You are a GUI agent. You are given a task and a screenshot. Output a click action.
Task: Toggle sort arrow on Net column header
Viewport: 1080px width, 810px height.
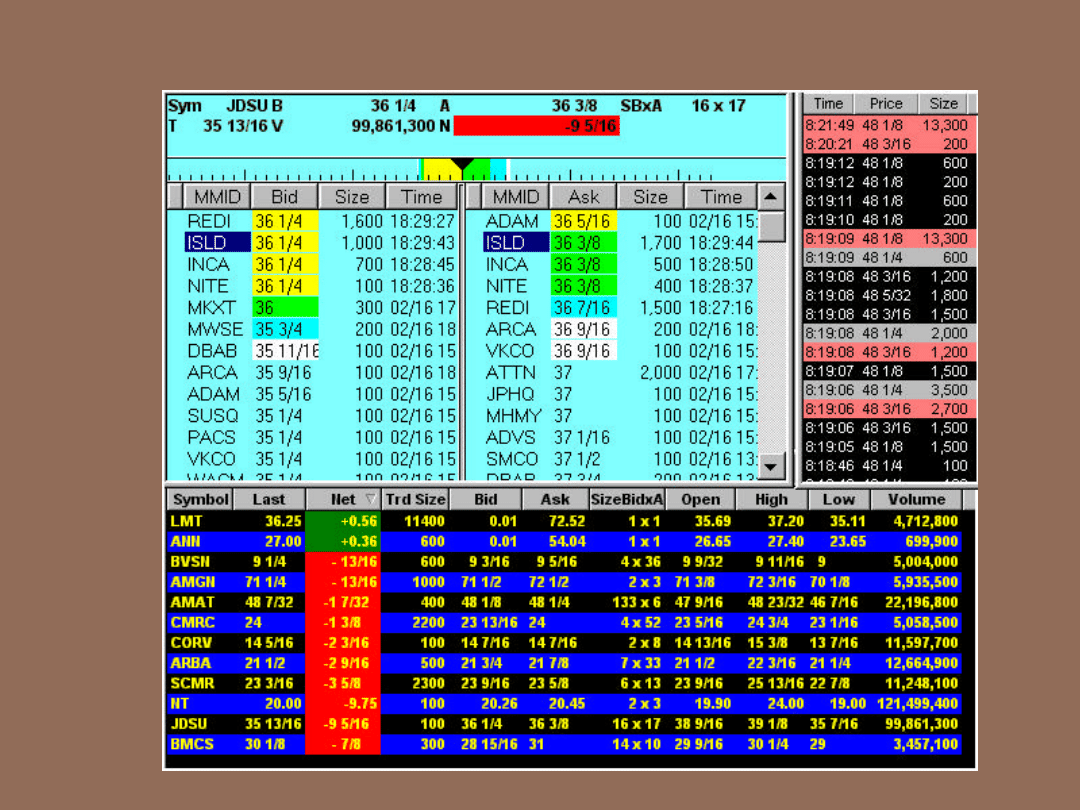point(372,499)
